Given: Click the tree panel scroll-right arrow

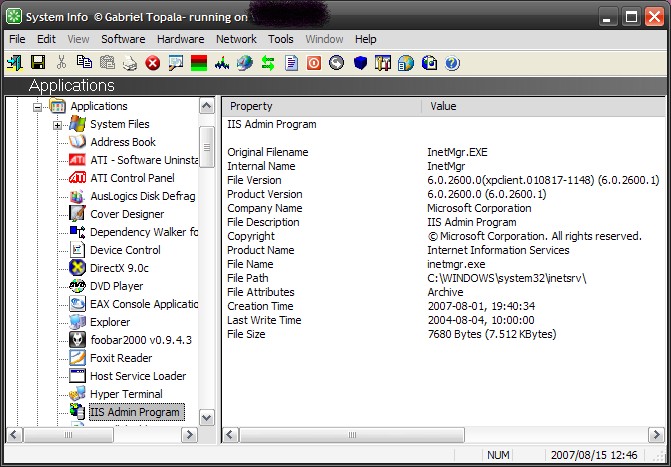Looking at the screenshot, I should tap(189, 435).
